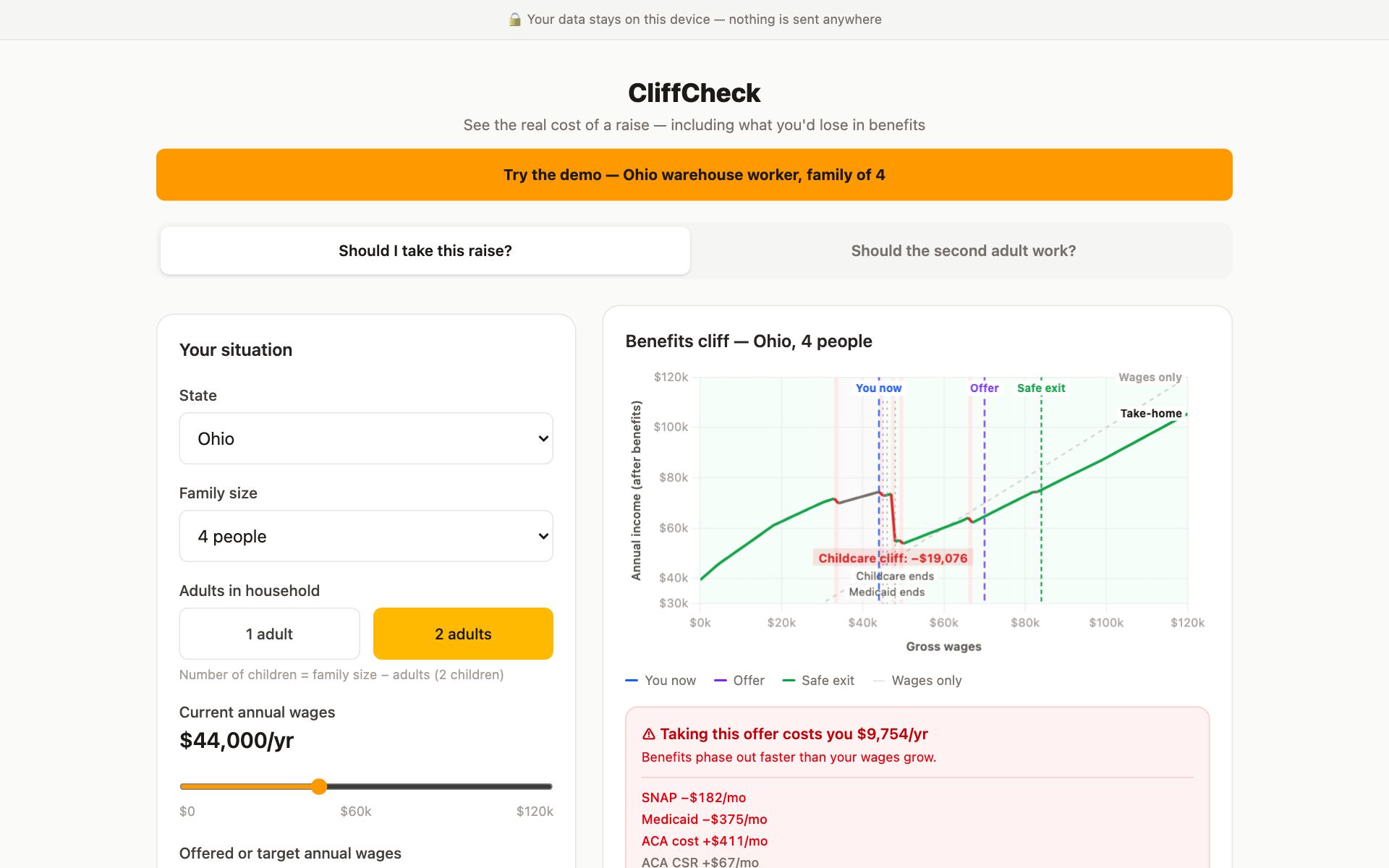The image size is (1389, 868).
Task: Click the 'Safe exit' legend entry
Action: (x=818, y=681)
